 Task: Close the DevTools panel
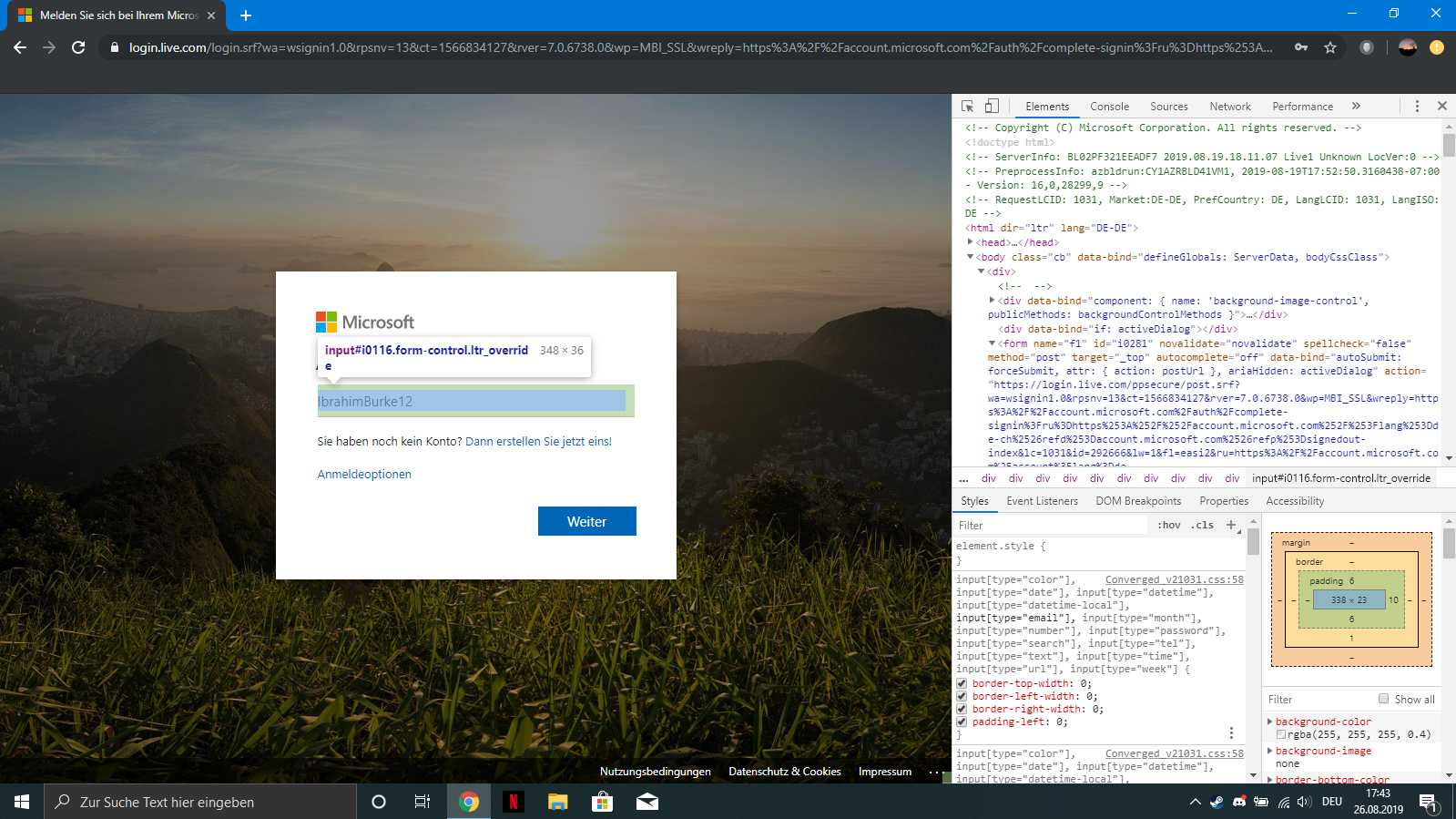click(1442, 106)
